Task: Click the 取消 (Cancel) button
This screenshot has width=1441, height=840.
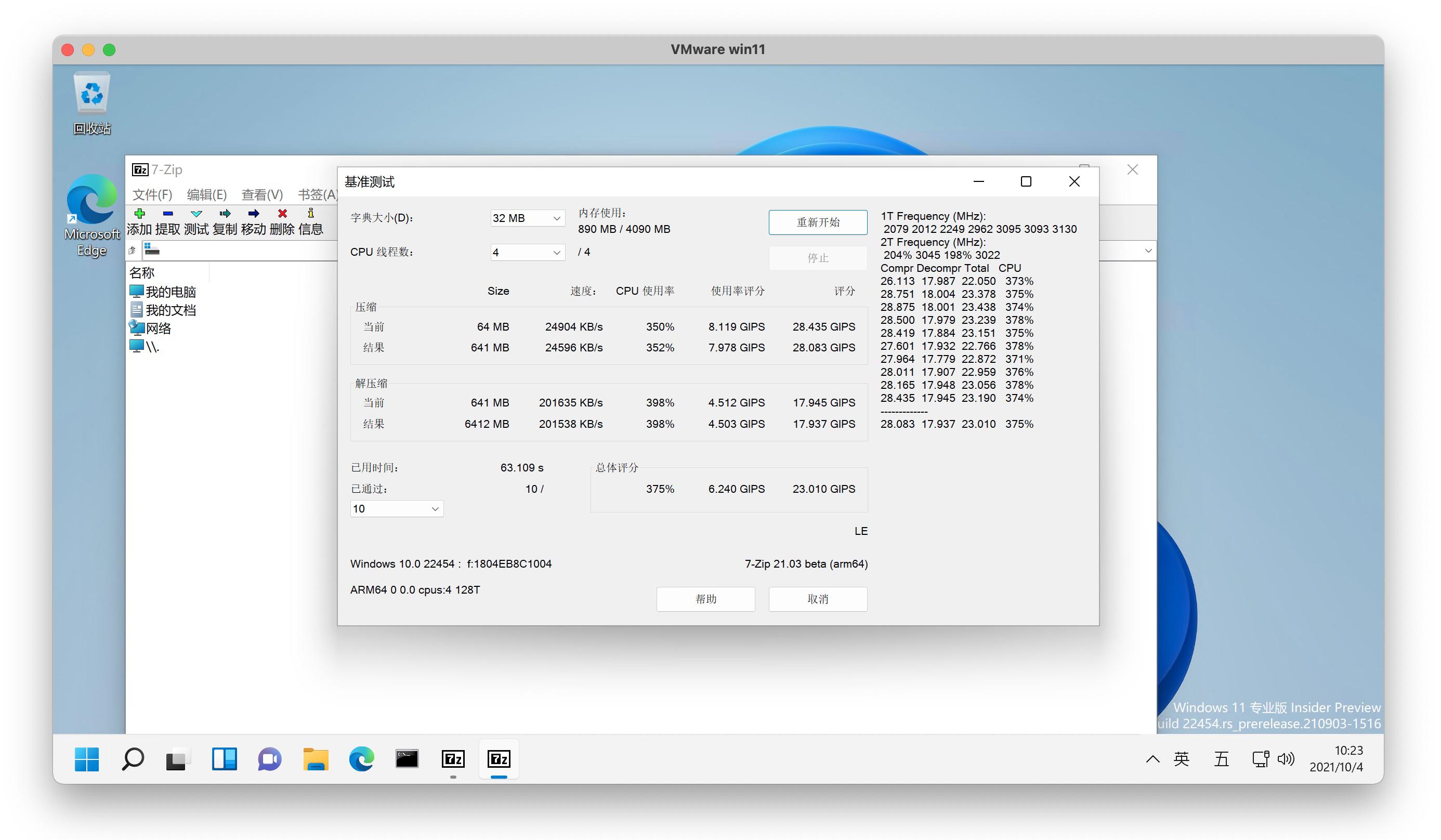Action: (817, 599)
